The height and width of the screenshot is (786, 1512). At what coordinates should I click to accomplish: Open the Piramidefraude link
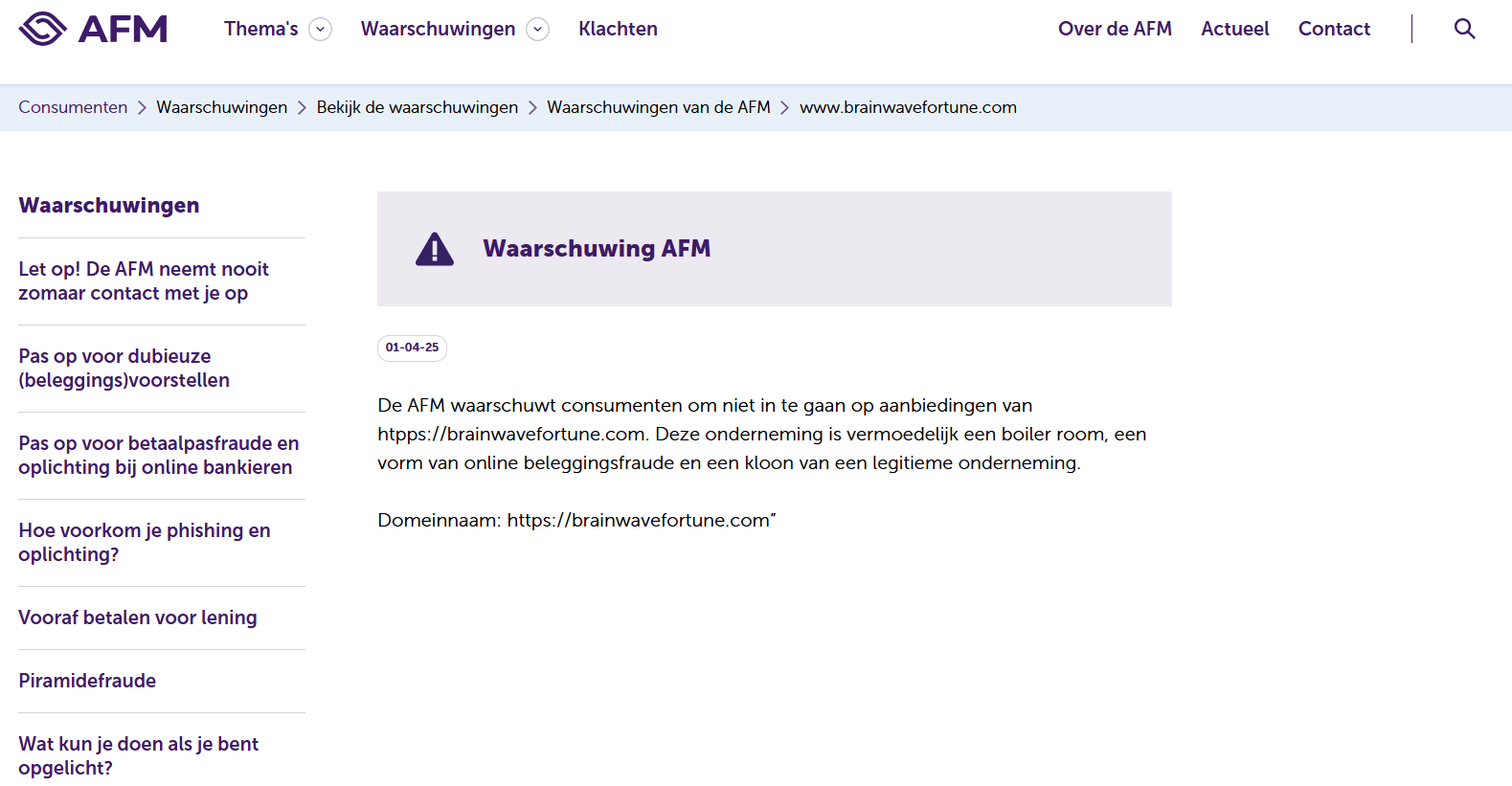[x=87, y=681]
